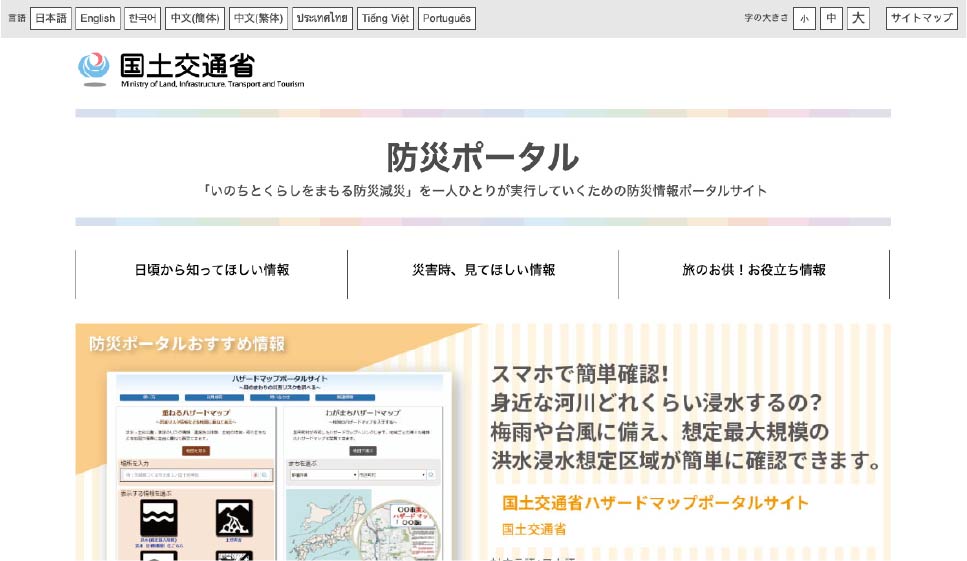Set font size to medium 中

tap(831, 18)
